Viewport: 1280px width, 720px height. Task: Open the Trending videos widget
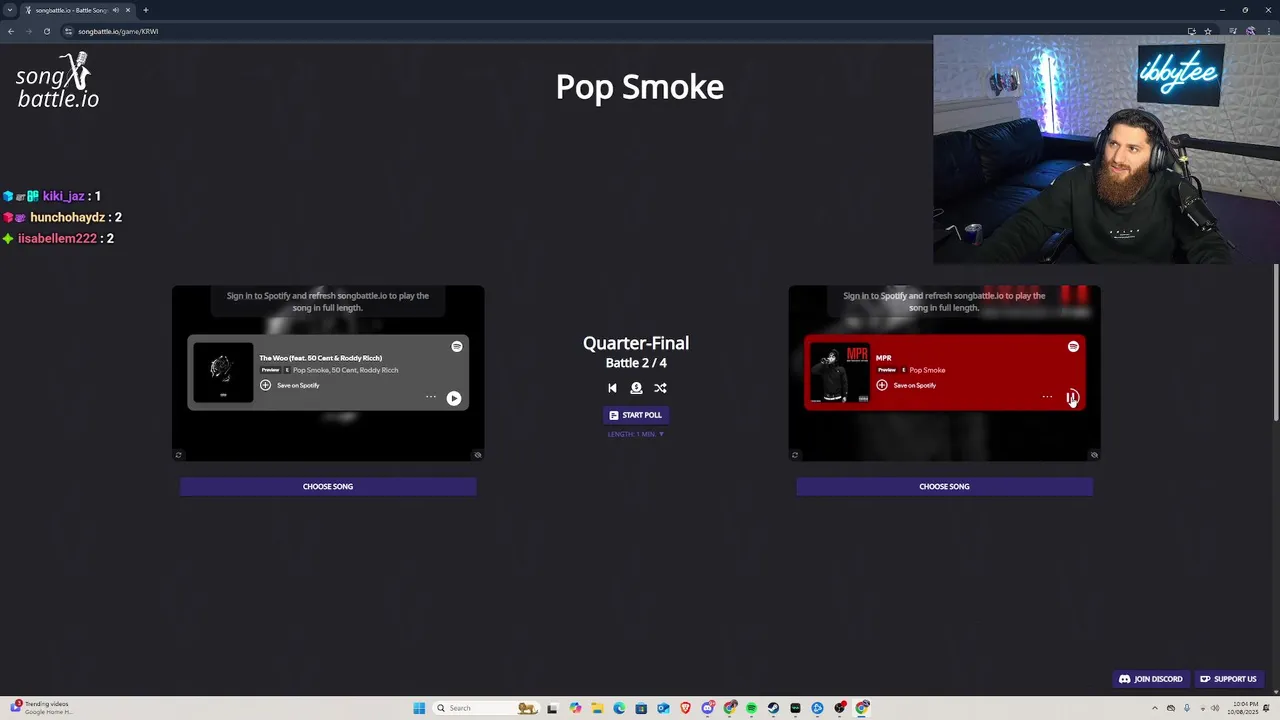(40, 708)
